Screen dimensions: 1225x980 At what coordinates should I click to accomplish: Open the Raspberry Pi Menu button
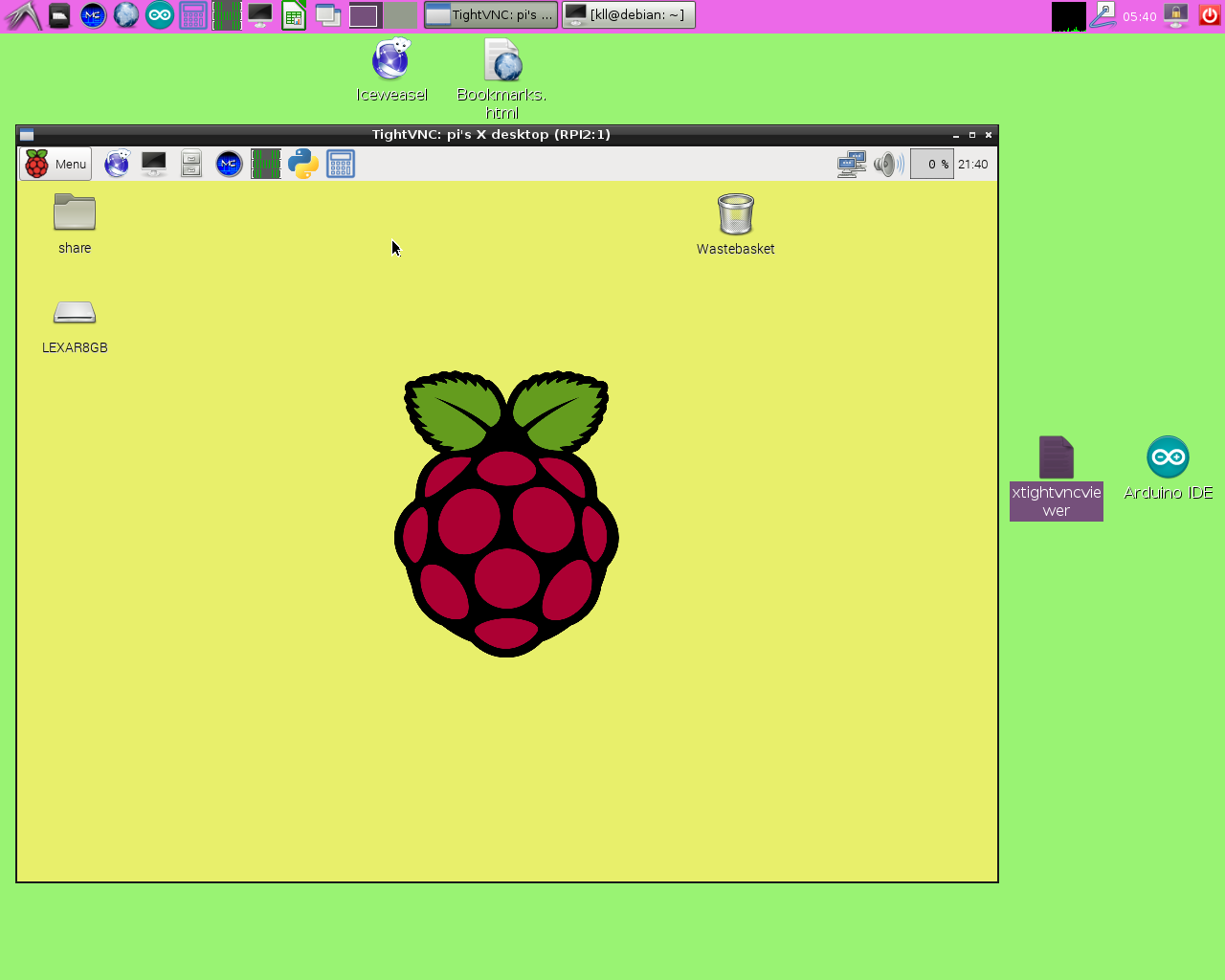pyautogui.click(x=56, y=164)
